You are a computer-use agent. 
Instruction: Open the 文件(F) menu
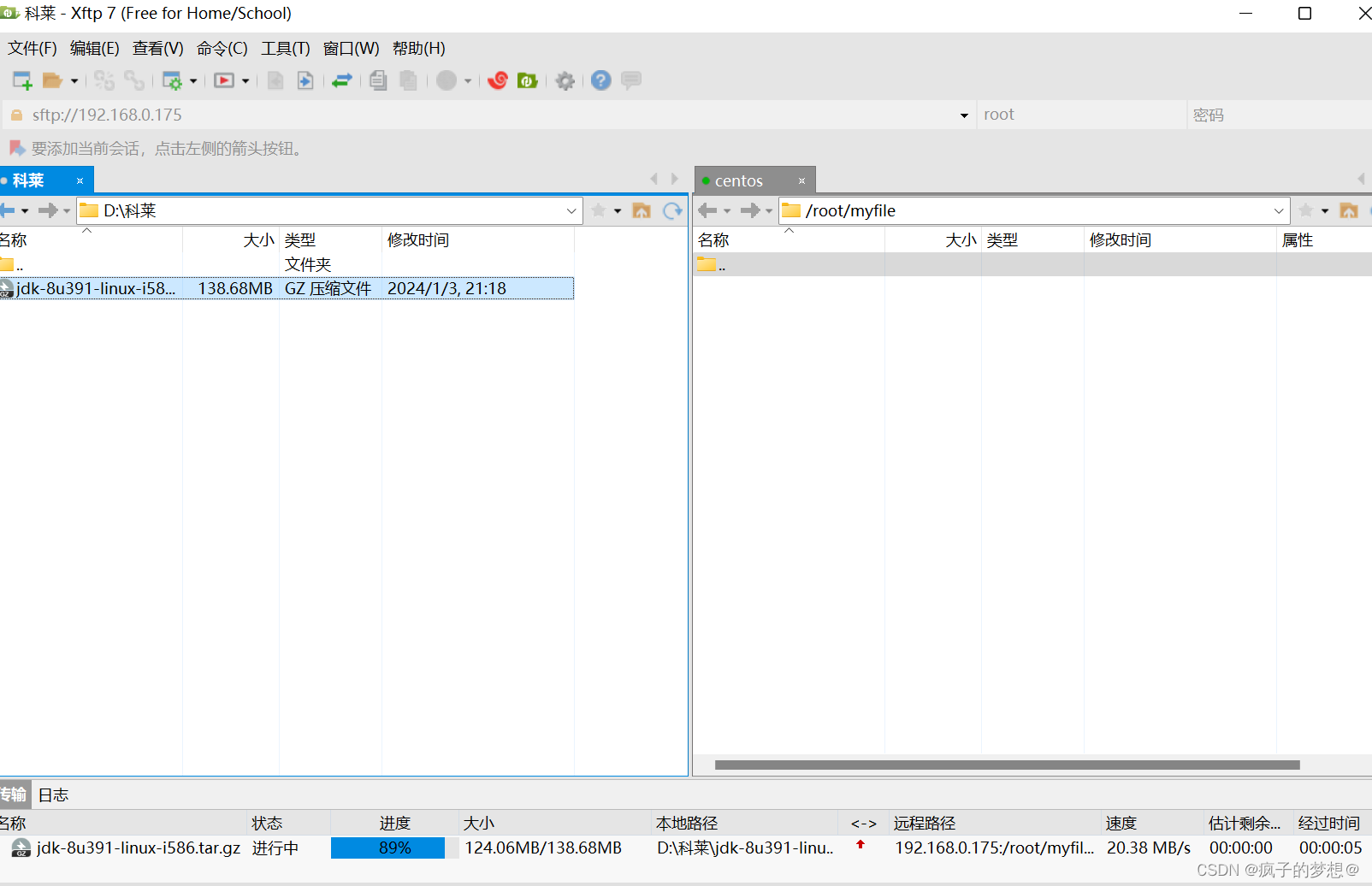(33, 49)
